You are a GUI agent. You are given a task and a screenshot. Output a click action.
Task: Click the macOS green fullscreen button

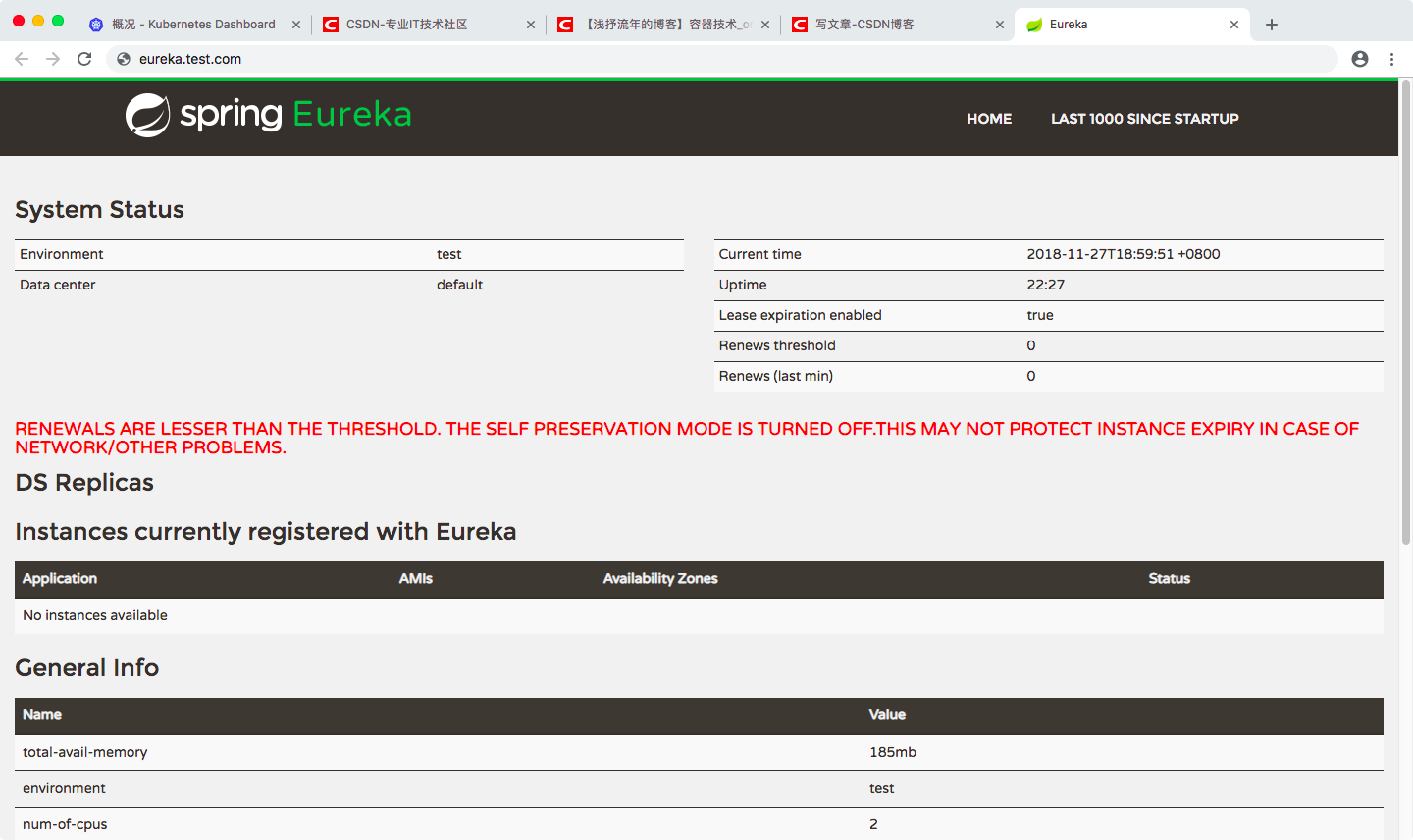click(x=58, y=21)
